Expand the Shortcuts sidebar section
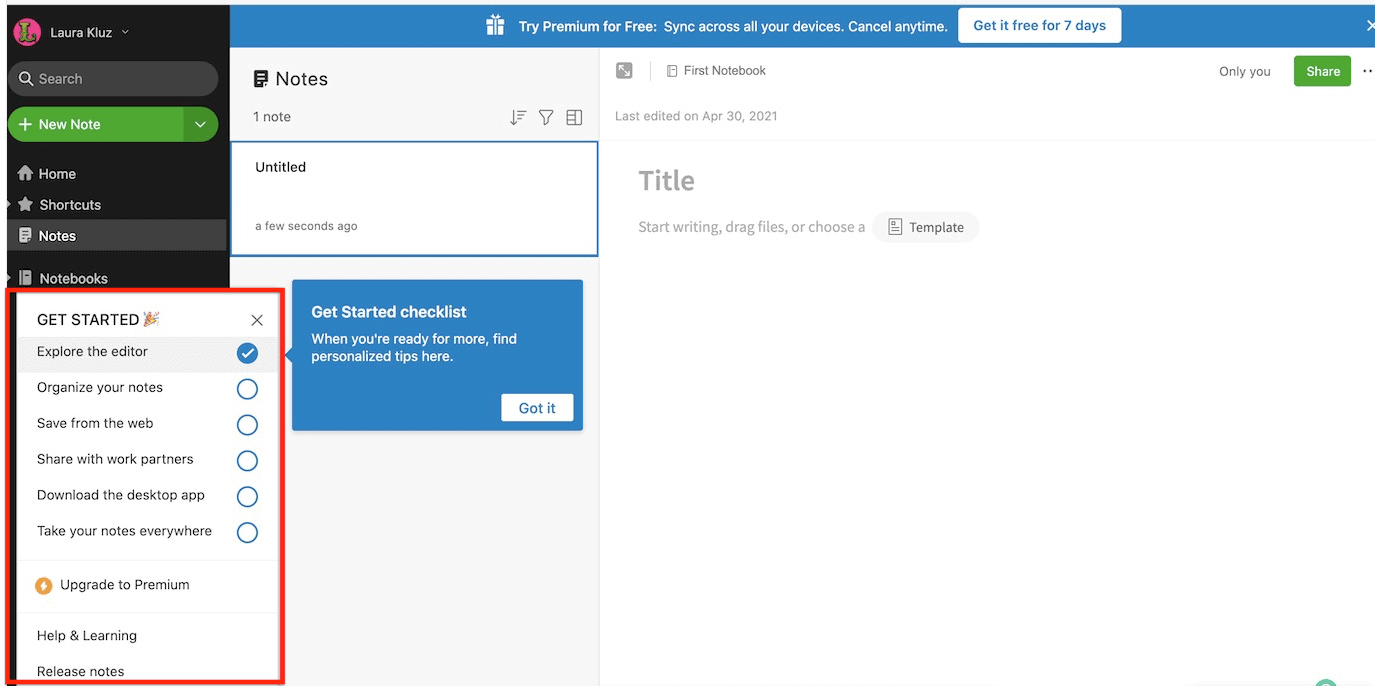This screenshot has height=686, width=1375. click(x=9, y=204)
